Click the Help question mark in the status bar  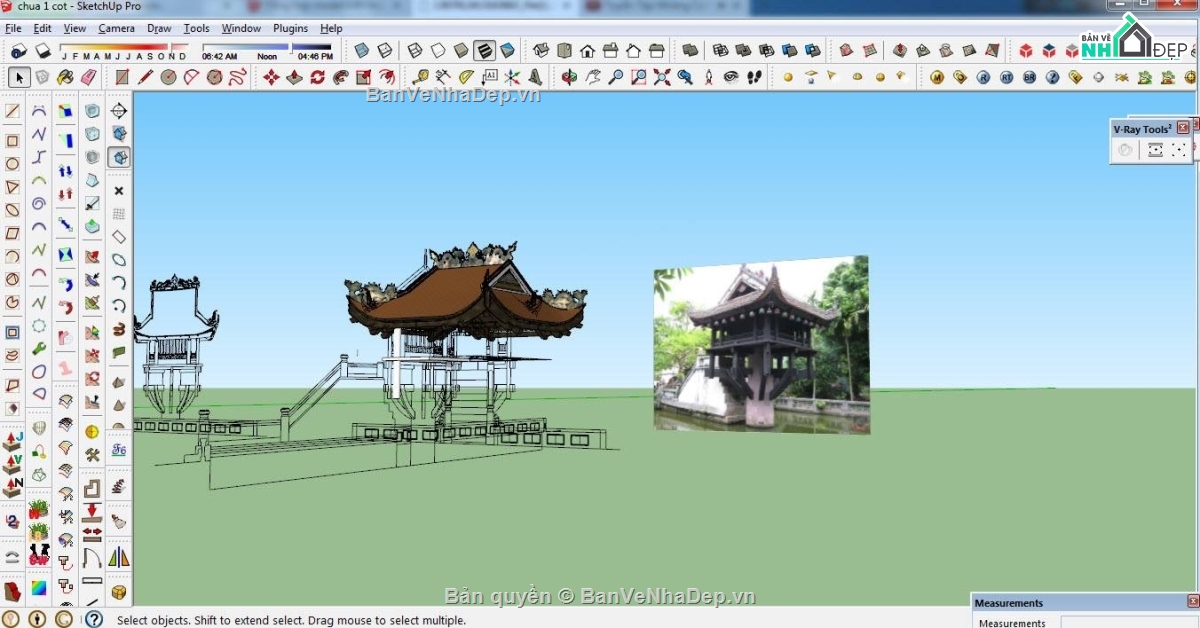tap(93, 620)
